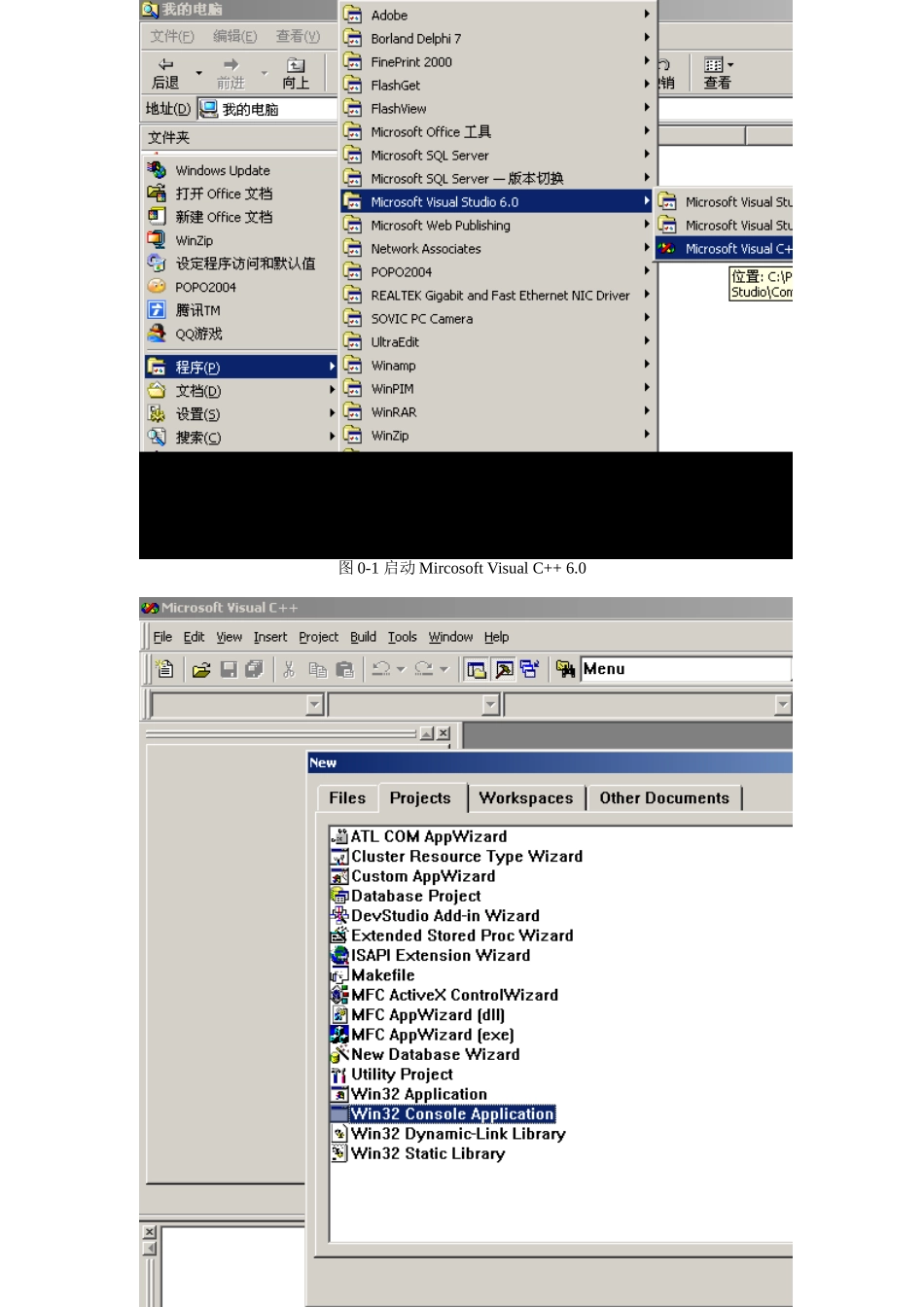Click the Save All toolbar icon

(255, 669)
